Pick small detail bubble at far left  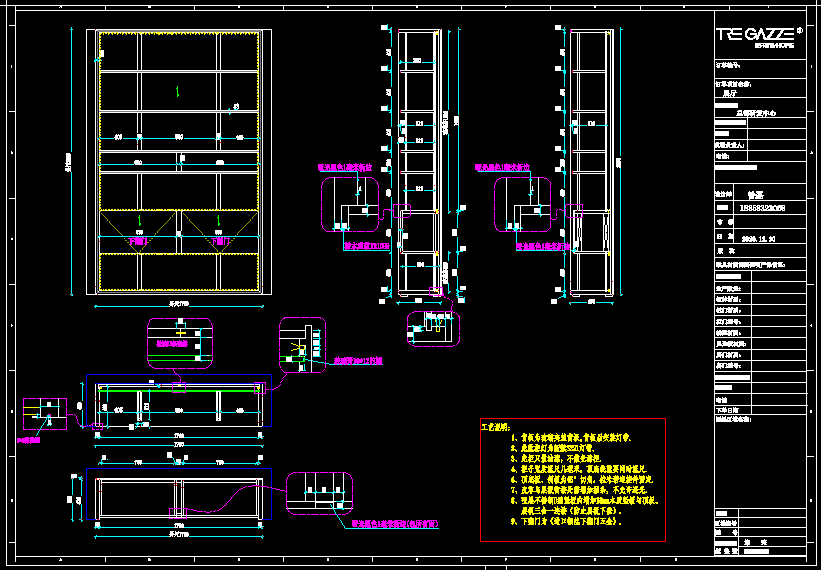(45, 414)
